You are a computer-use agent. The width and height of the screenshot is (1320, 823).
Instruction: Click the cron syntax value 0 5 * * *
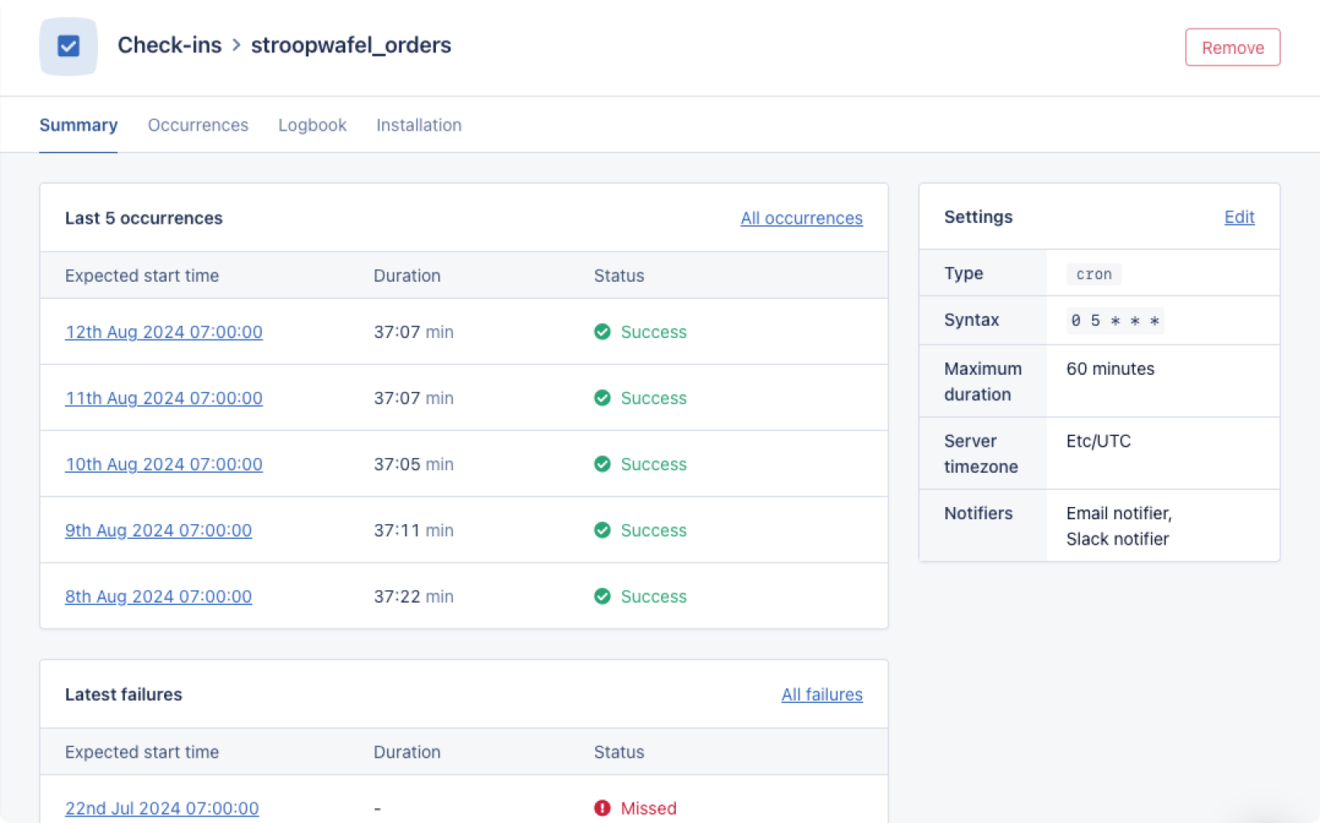(x=1115, y=321)
